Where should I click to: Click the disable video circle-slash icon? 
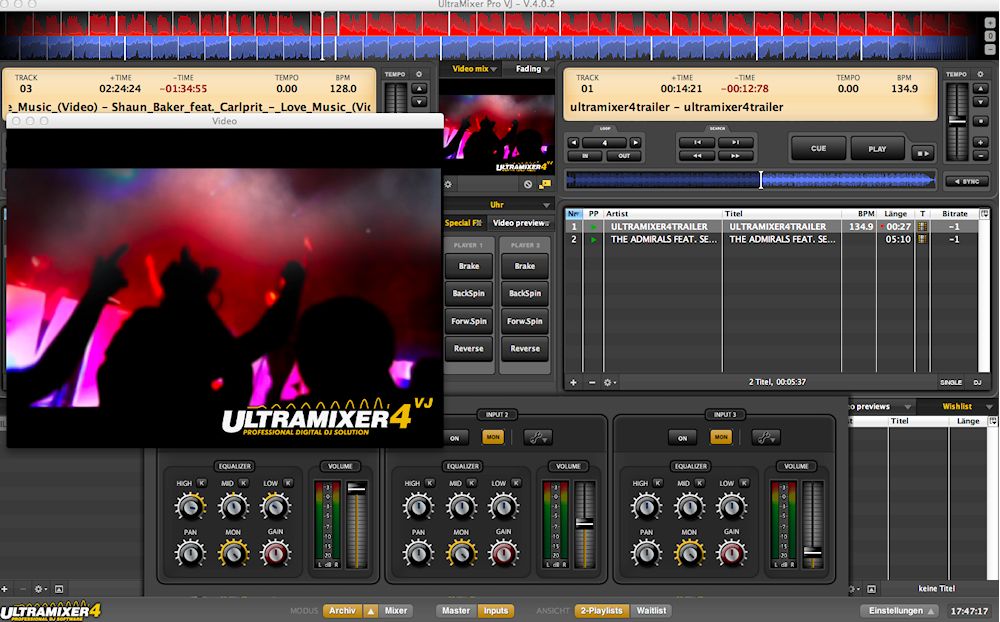pyautogui.click(x=528, y=184)
